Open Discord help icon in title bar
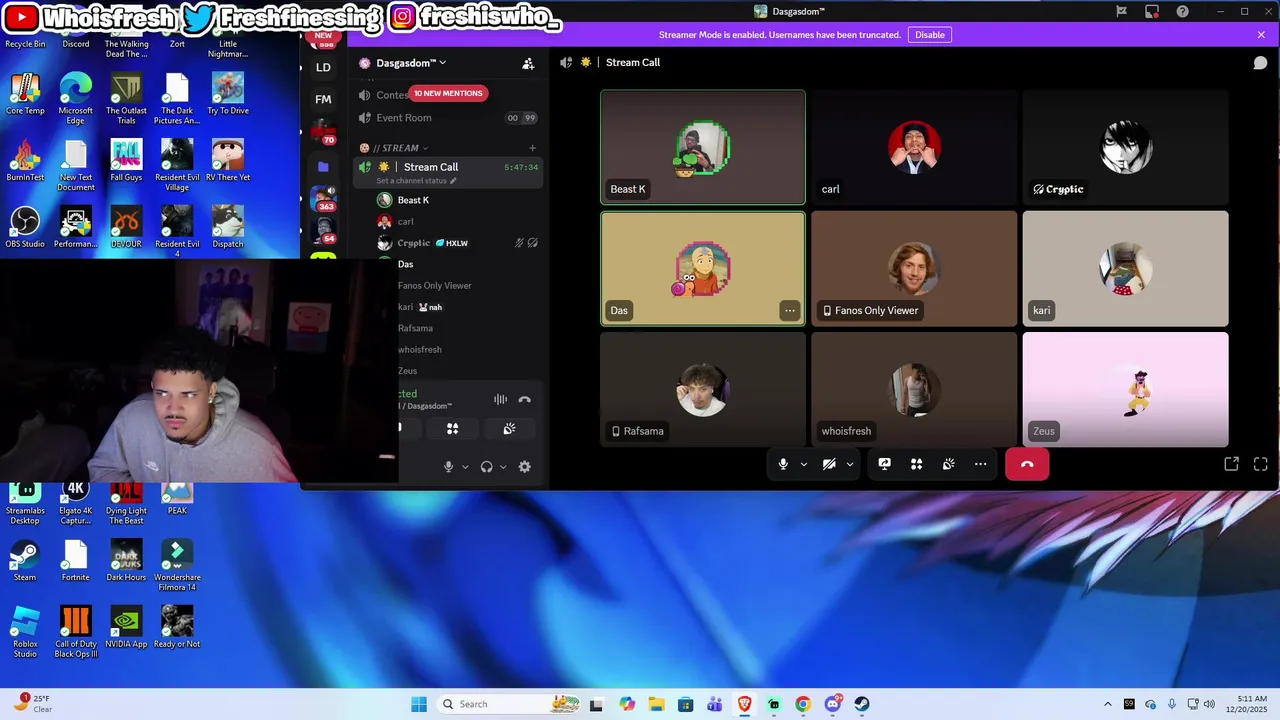This screenshot has height=720, width=1280. pos(1183,11)
